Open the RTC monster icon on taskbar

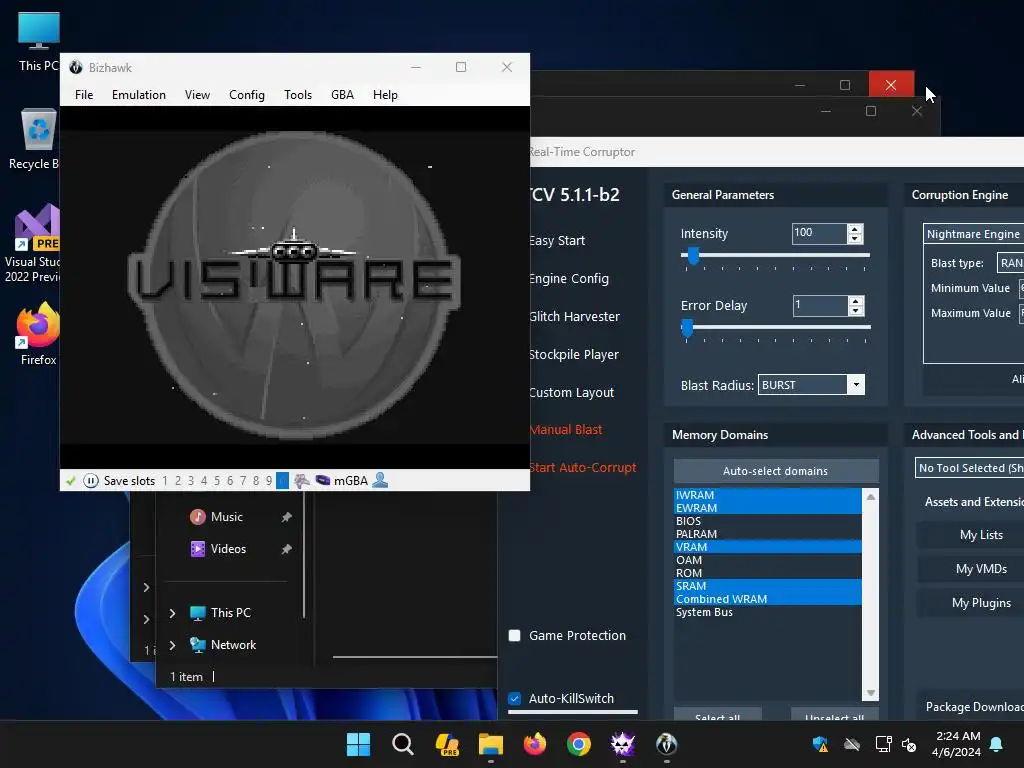click(x=622, y=744)
